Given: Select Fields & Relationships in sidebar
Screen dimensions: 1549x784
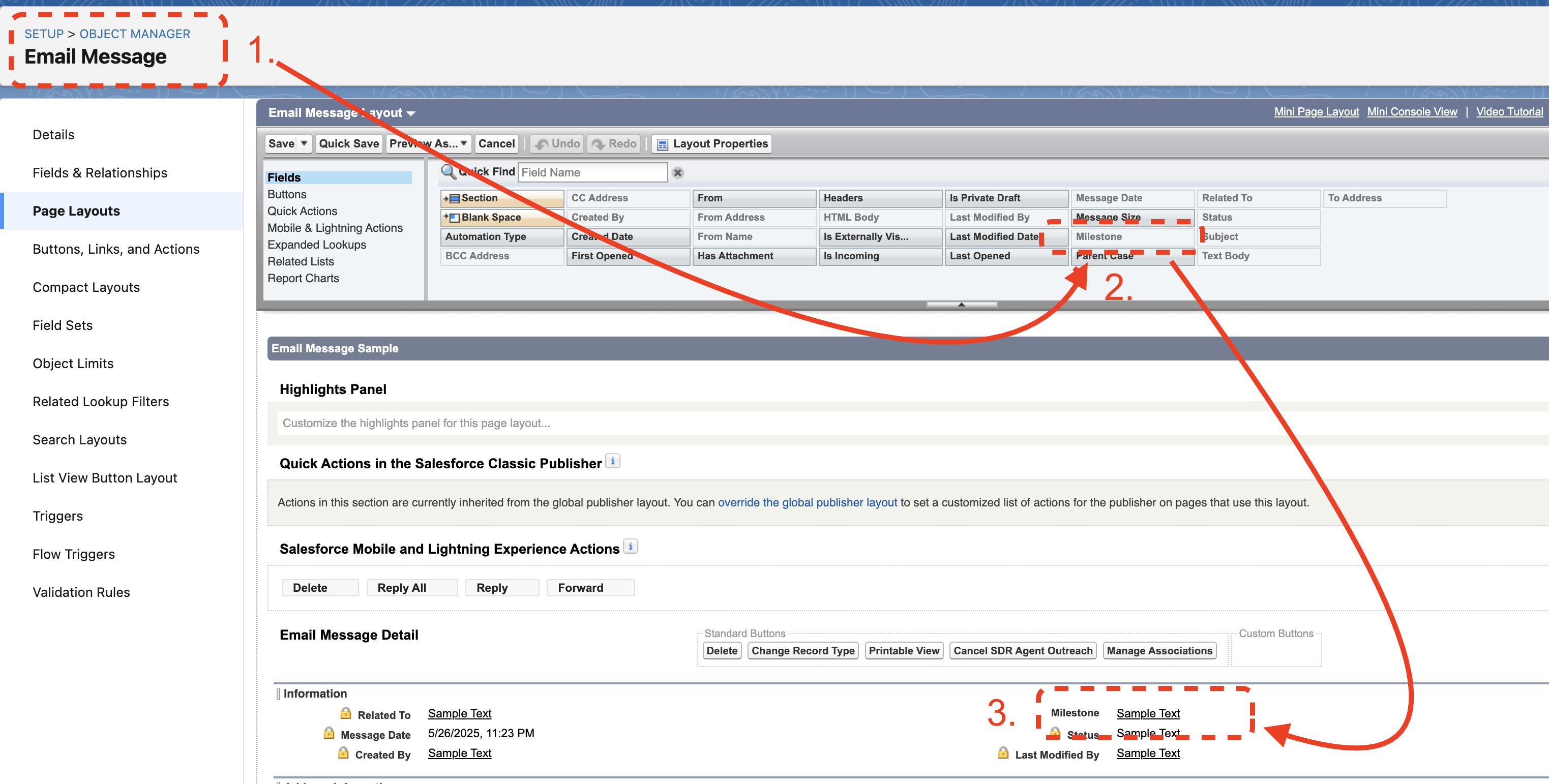Looking at the screenshot, I should tap(100, 172).
